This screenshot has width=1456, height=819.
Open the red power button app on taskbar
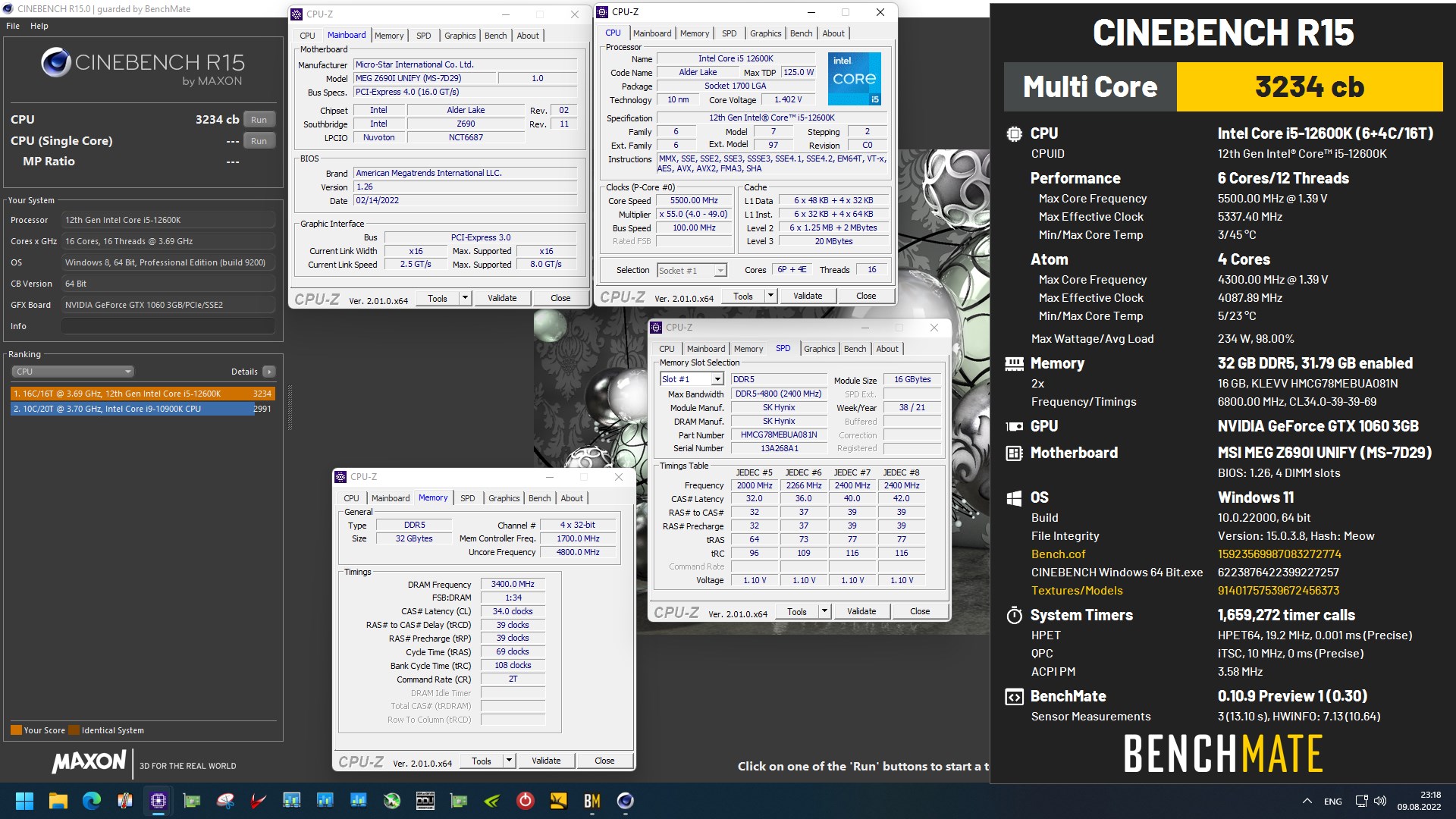click(x=526, y=801)
